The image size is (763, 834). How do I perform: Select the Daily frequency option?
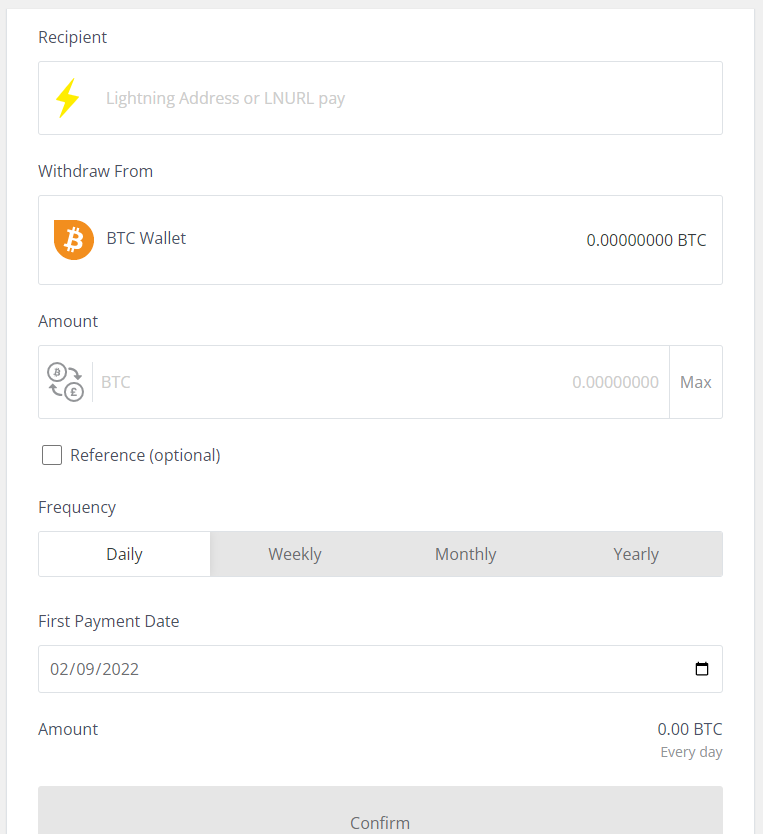point(124,554)
